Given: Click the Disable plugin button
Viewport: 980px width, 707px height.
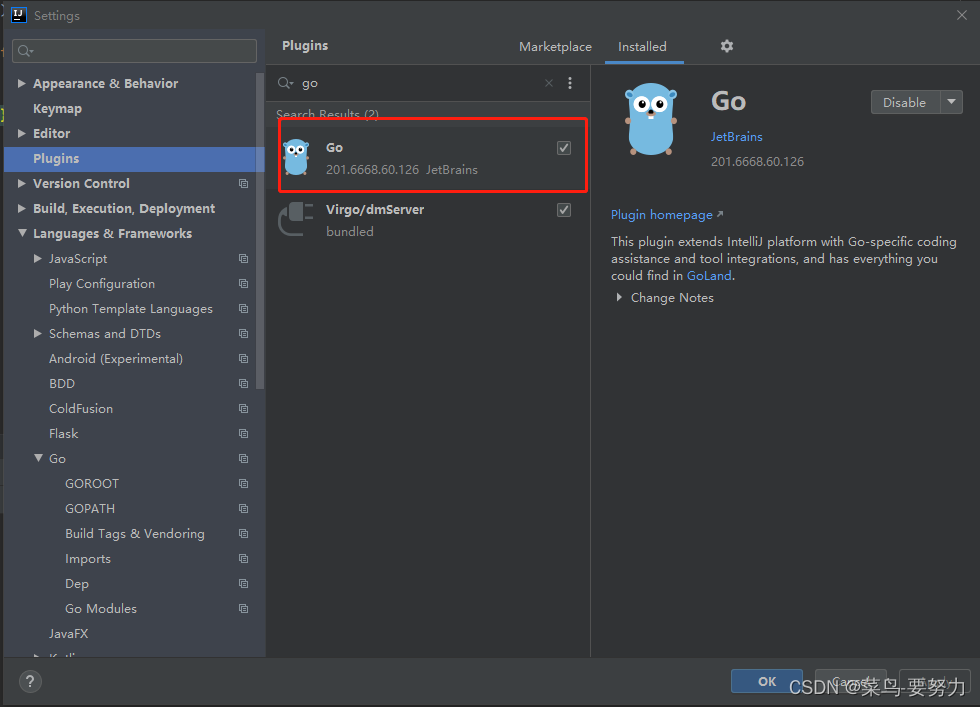Looking at the screenshot, I should point(905,102).
